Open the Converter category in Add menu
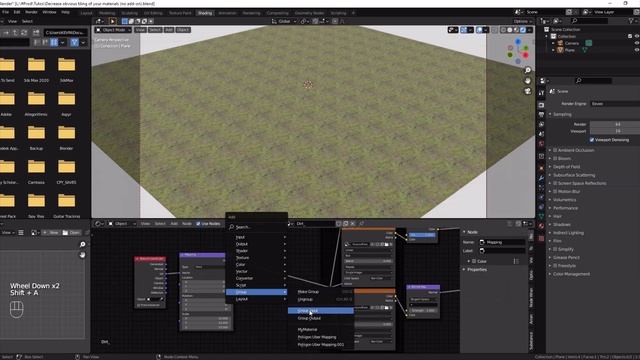 pos(257,278)
